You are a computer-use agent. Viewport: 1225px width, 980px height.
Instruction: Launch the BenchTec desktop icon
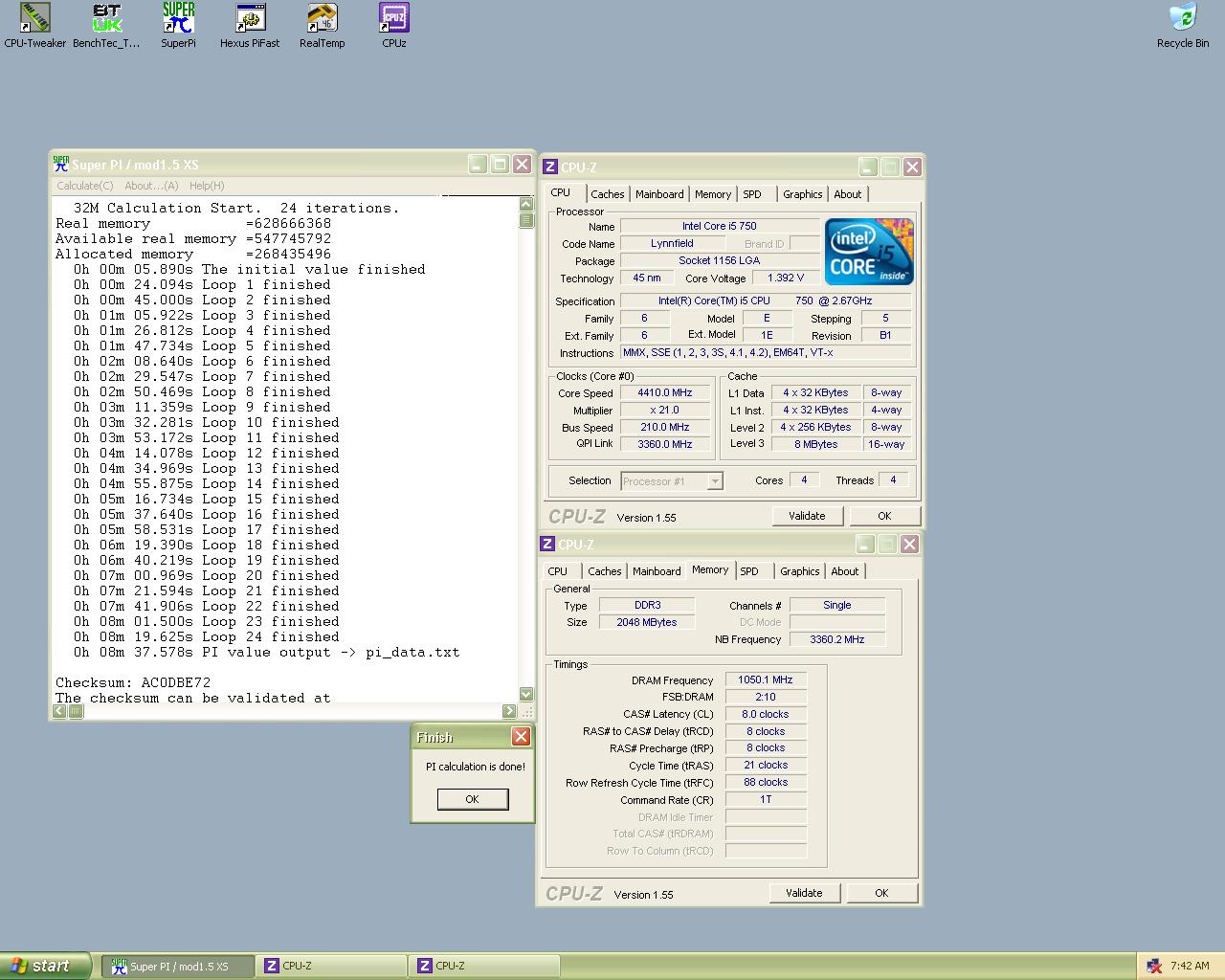[106, 18]
